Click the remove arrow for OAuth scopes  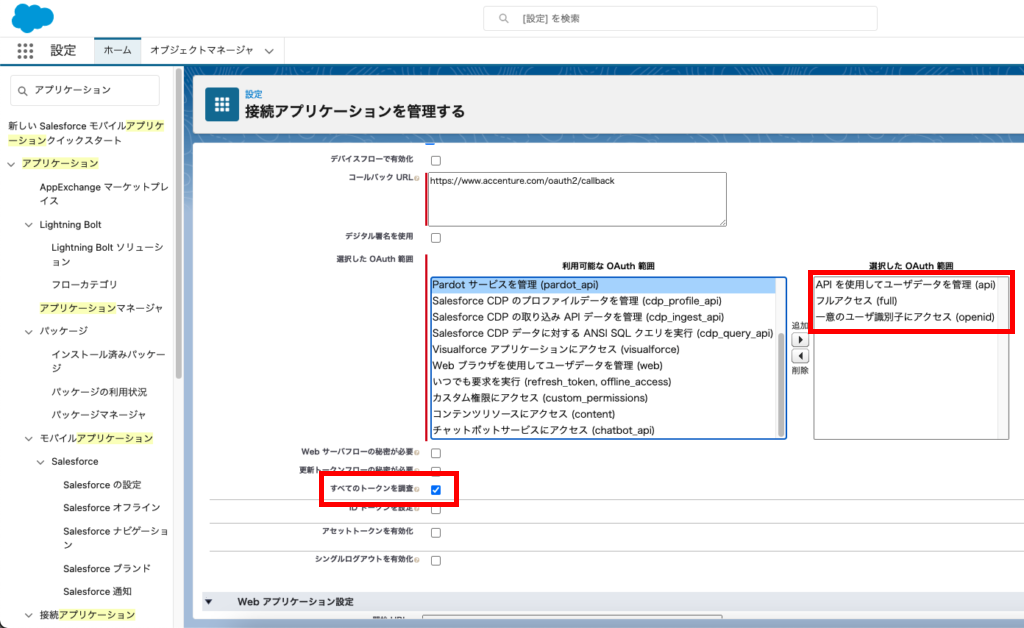800,356
